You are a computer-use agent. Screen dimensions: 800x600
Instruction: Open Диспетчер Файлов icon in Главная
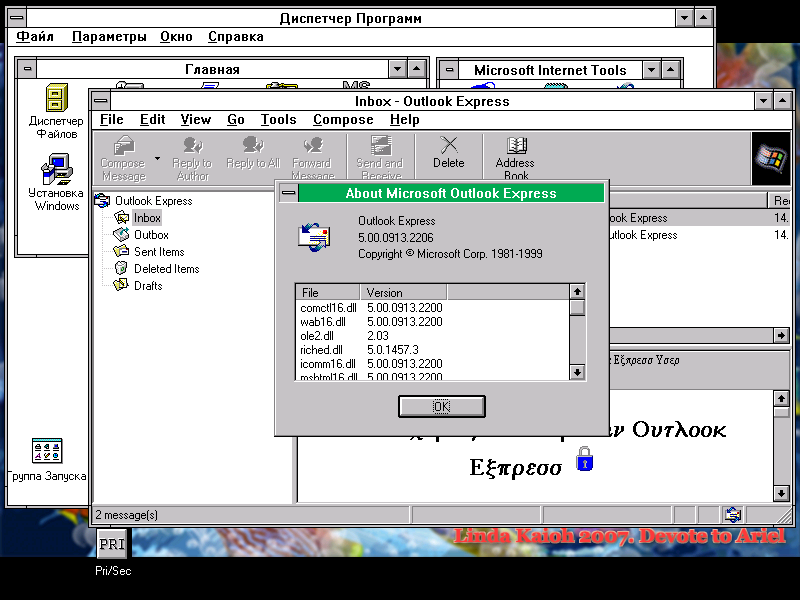pyautogui.click(x=56, y=97)
